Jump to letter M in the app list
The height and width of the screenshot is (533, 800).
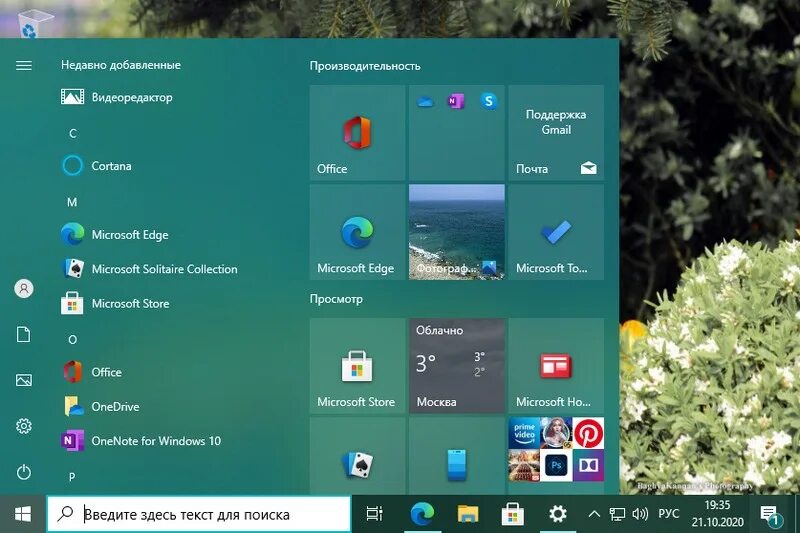(72, 202)
